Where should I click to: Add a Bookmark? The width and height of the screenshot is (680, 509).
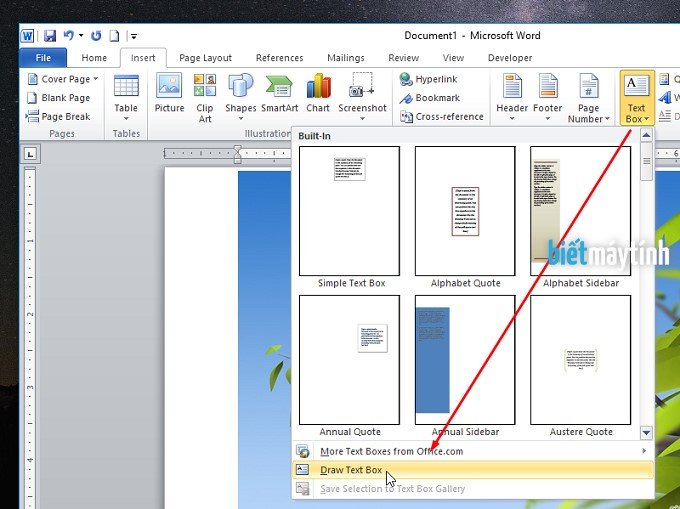coord(430,98)
